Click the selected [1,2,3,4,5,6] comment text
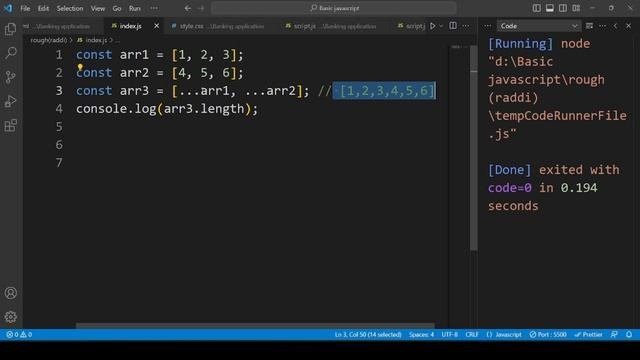This screenshot has height=360, width=640. point(384,91)
